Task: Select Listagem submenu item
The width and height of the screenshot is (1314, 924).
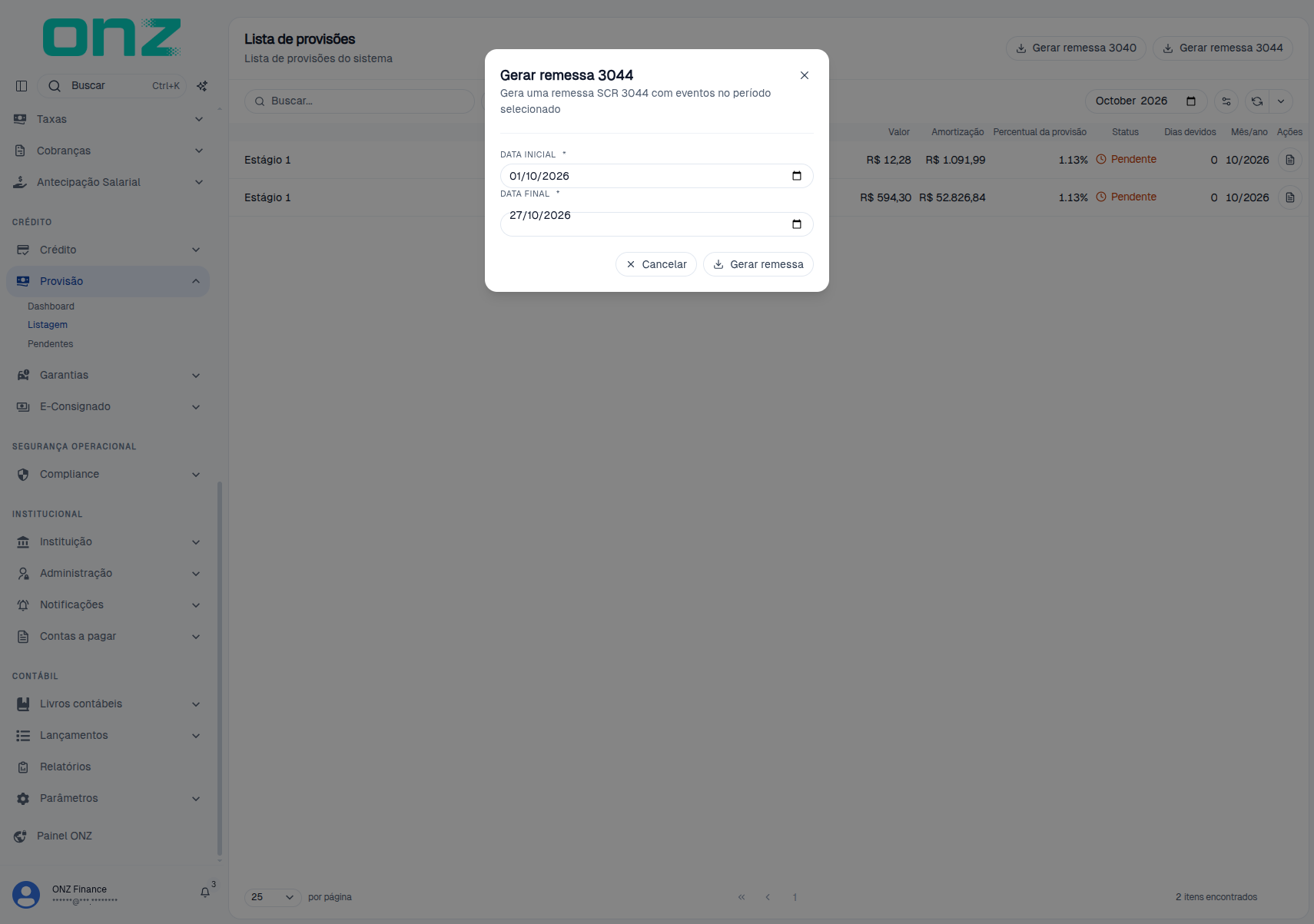Action: (x=48, y=325)
